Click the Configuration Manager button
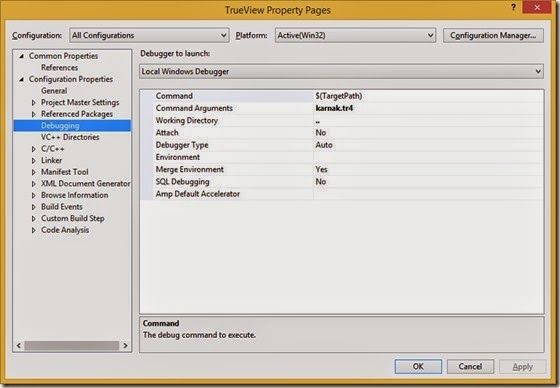Image resolution: width=560 pixels, height=388 pixels. coord(493,35)
